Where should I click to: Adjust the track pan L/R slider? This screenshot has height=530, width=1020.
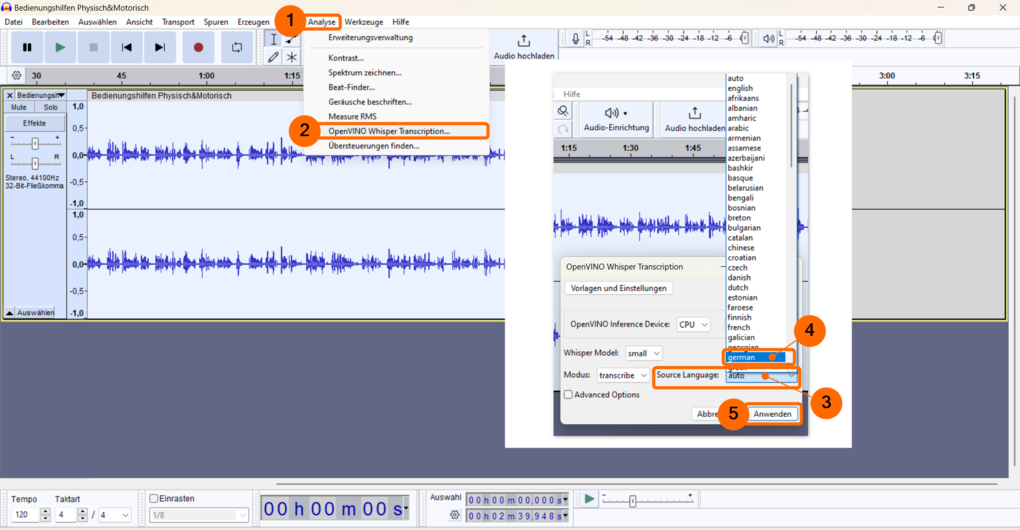coord(35,163)
